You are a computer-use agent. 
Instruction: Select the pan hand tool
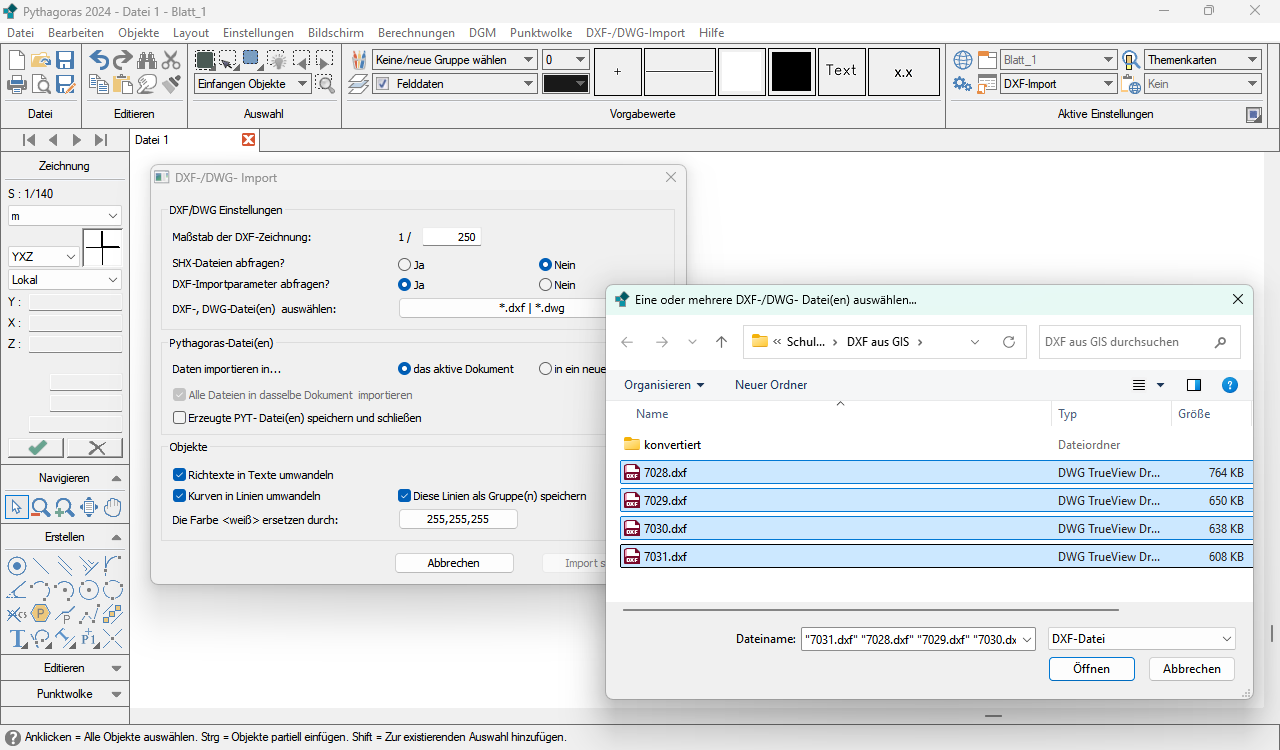click(113, 507)
